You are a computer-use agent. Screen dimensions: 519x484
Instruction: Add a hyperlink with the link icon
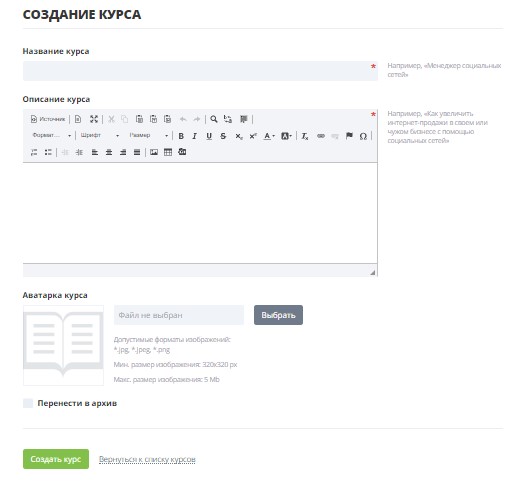pos(321,136)
